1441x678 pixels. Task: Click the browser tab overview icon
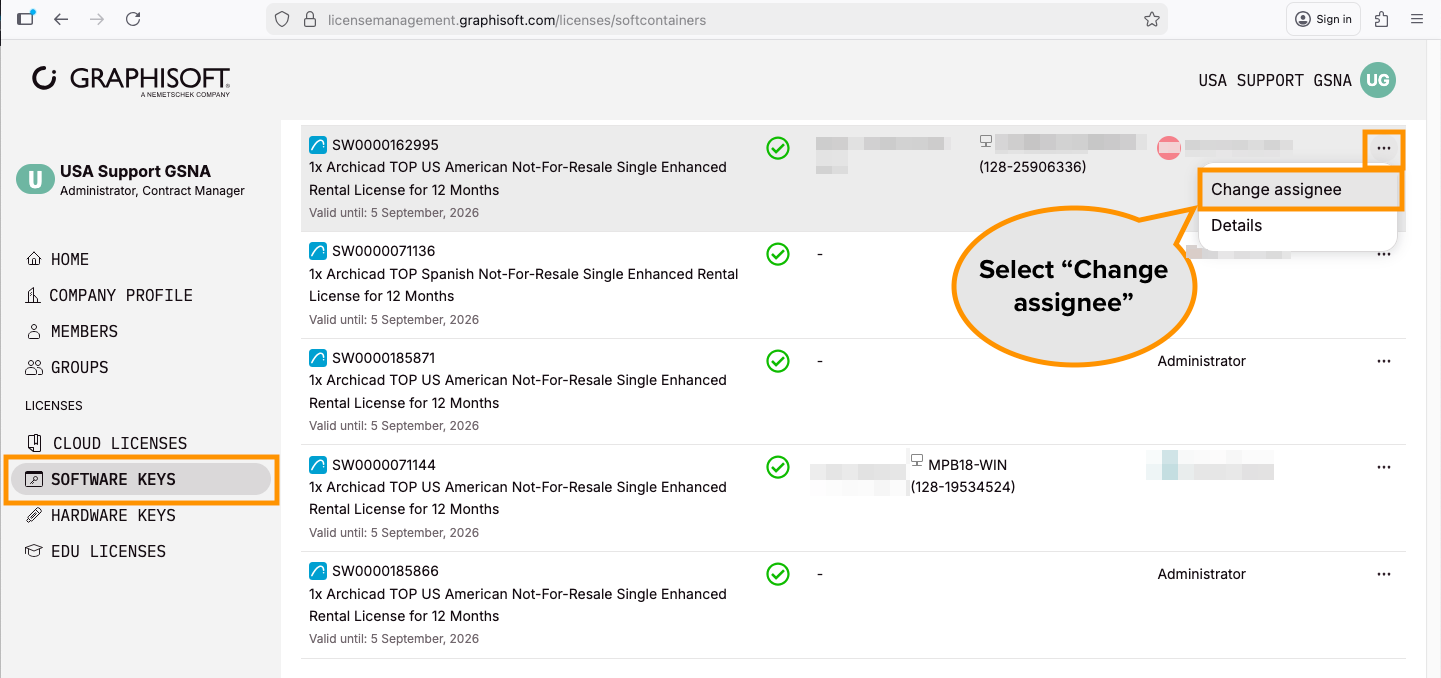click(26, 18)
